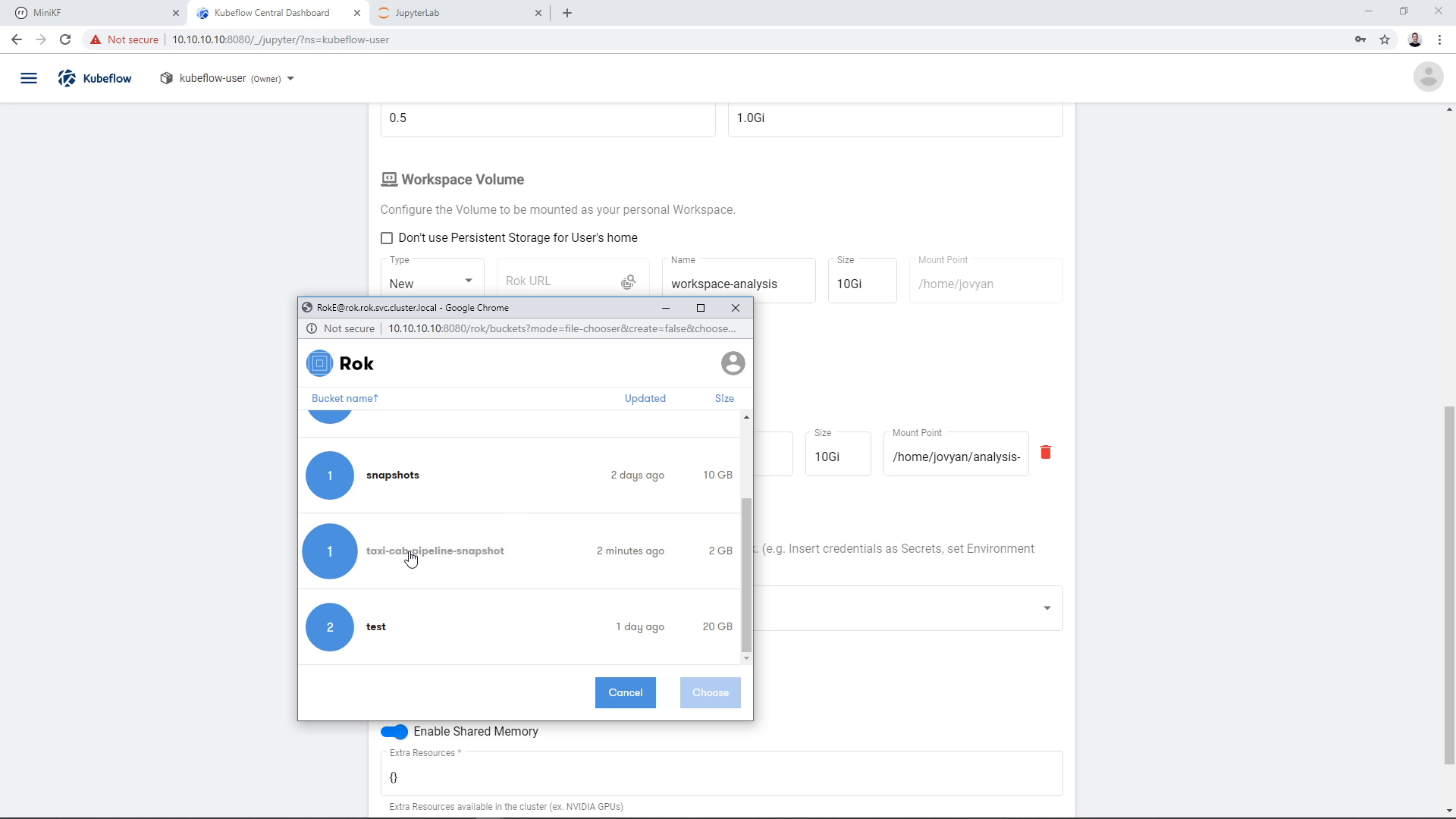The height and width of the screenshot is (819, 1456).
Task: Click workspace Mount Point /home/jovyan field
Action: point(986,281)
